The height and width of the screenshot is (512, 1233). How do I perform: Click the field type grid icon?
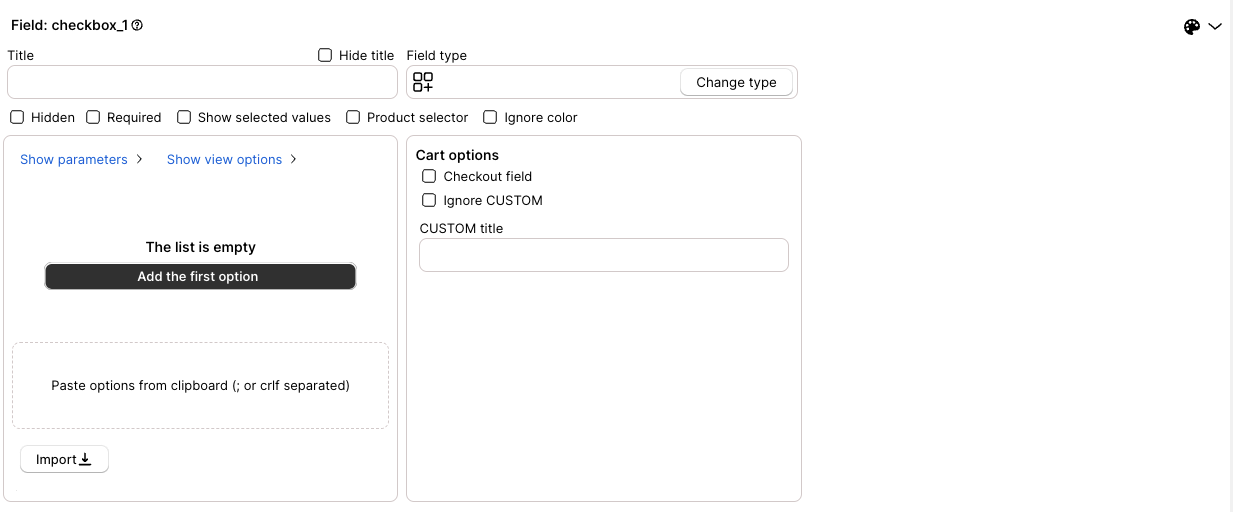[x=423, y=82]
